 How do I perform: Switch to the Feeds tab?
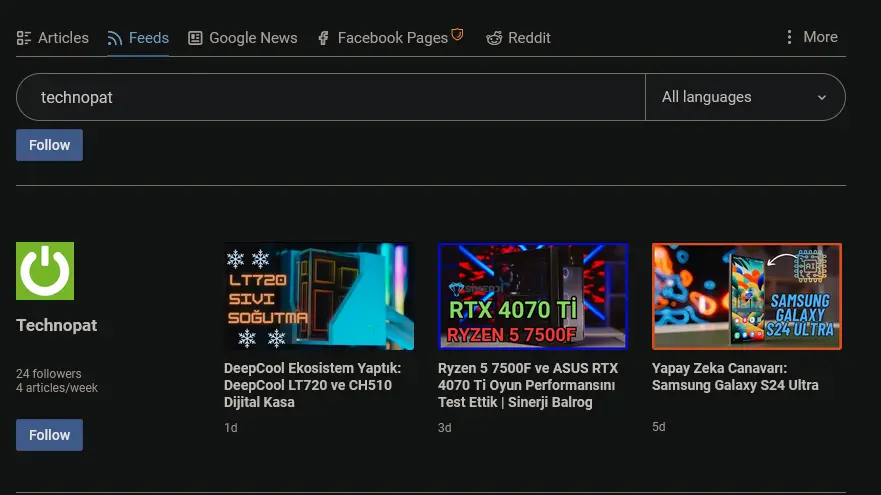(138, 38)
